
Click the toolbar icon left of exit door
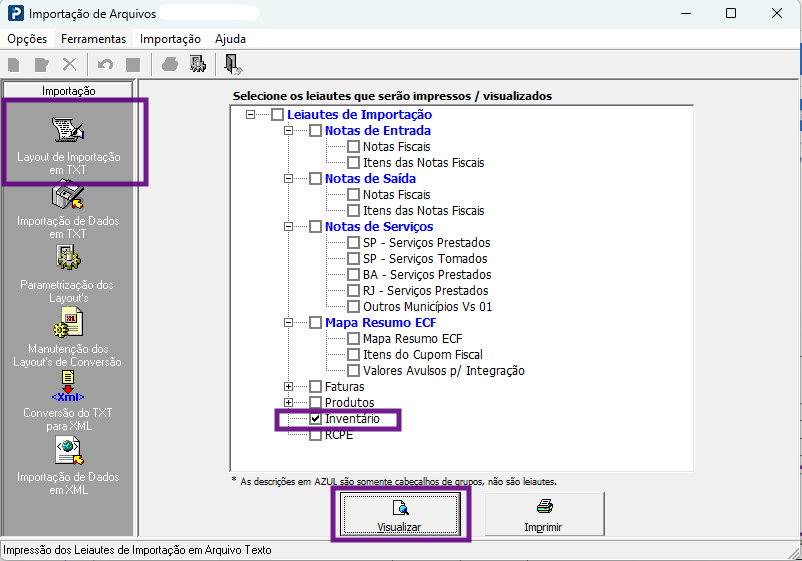tap(197, 64)
